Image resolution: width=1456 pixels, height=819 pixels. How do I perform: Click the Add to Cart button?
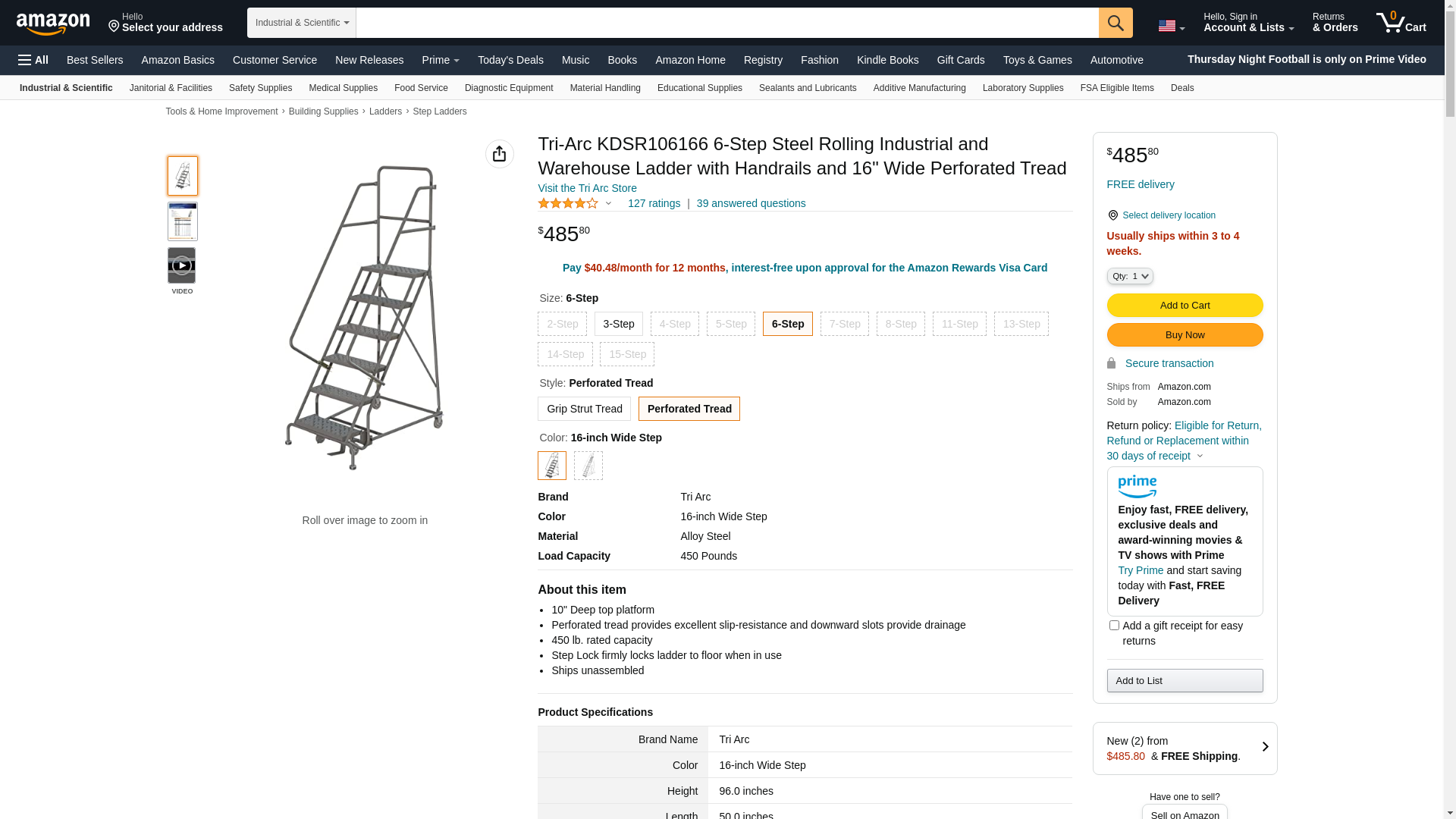point(1185,305)
